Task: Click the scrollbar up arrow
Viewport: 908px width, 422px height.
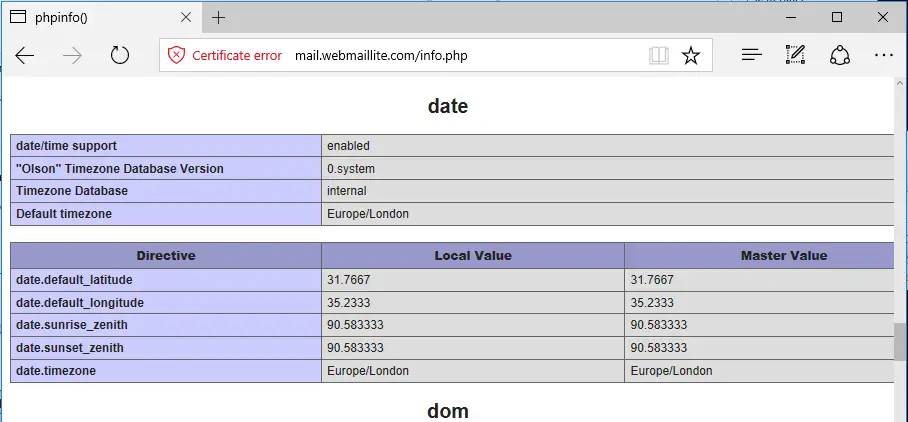Action: point(900,83)
